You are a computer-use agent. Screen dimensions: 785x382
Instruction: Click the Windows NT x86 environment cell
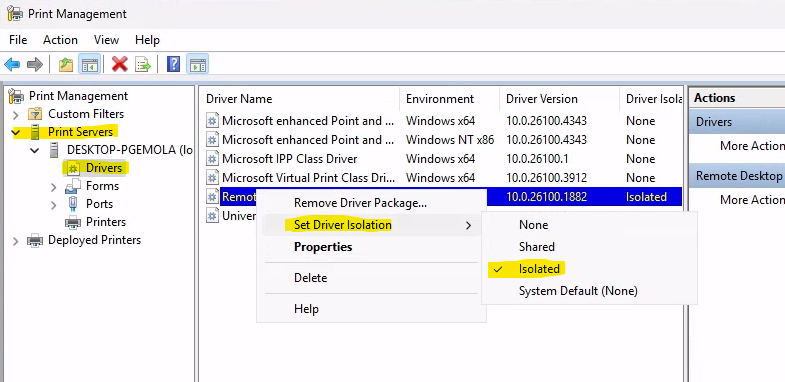point(450,140)
